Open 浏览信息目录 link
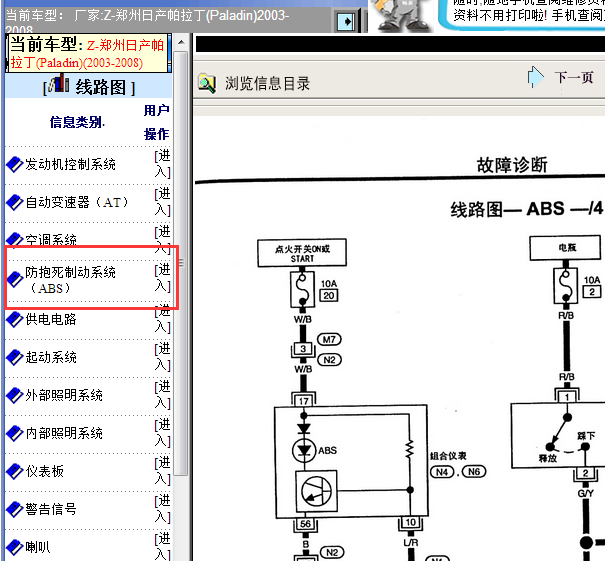This screenshot has height=561, width=605. [x=267, y=84]
